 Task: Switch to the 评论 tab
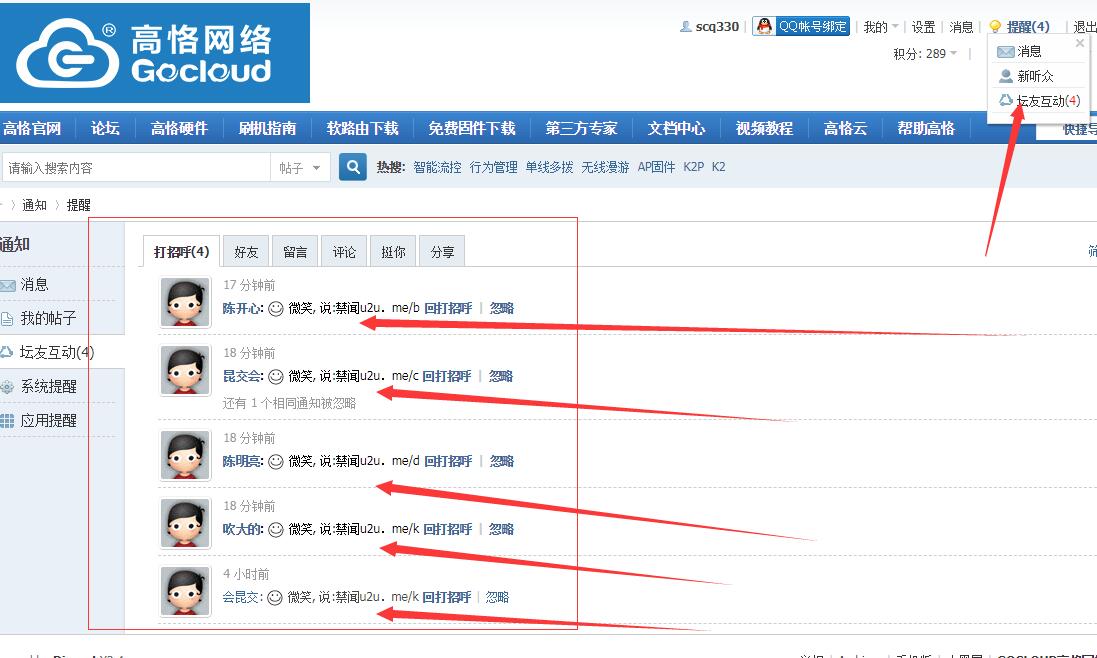[x=344, y=252]
